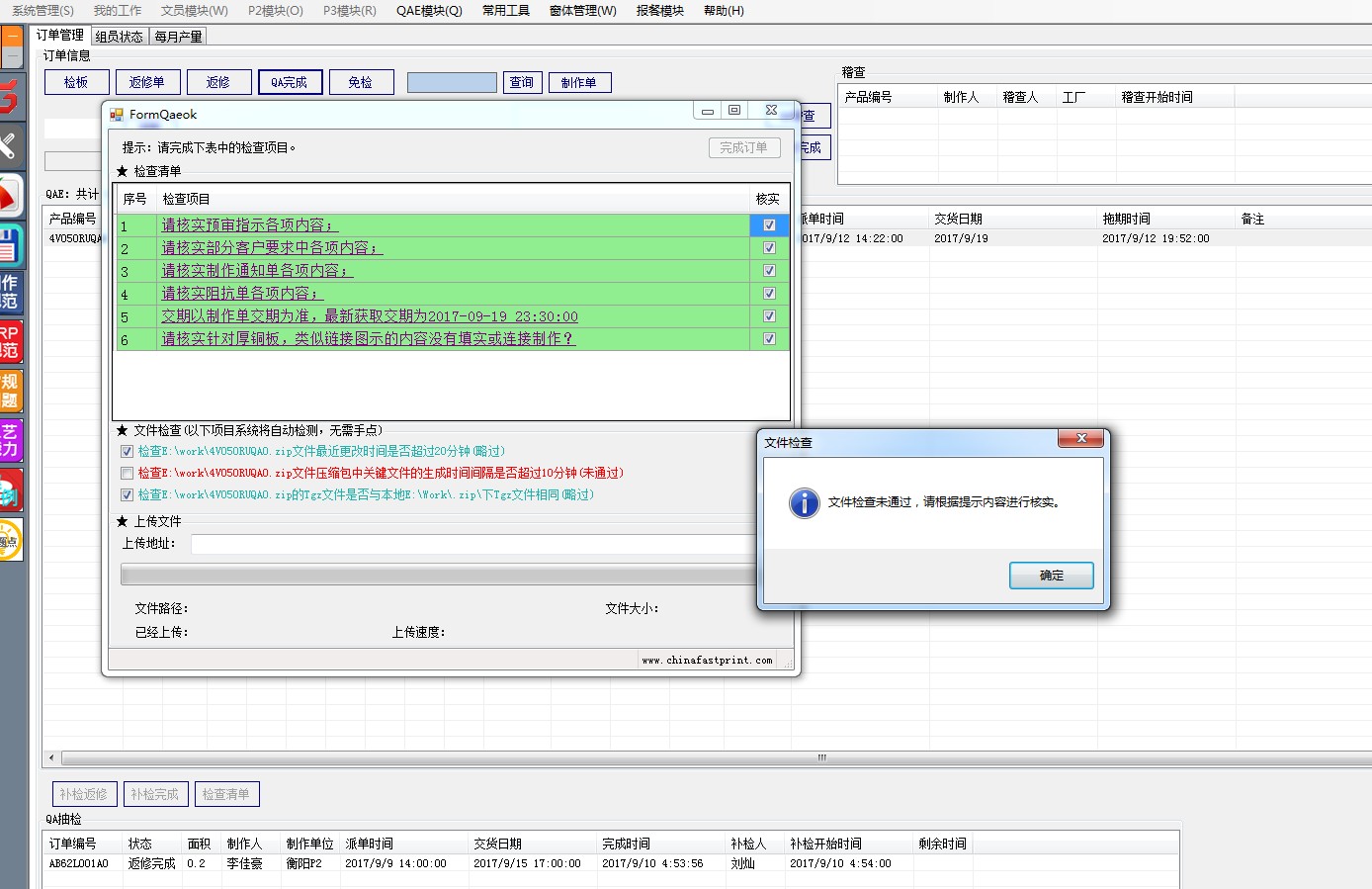Open the 文员模块(W) menu
Viewport: 1372px width, 889px height.
point(194,11)
